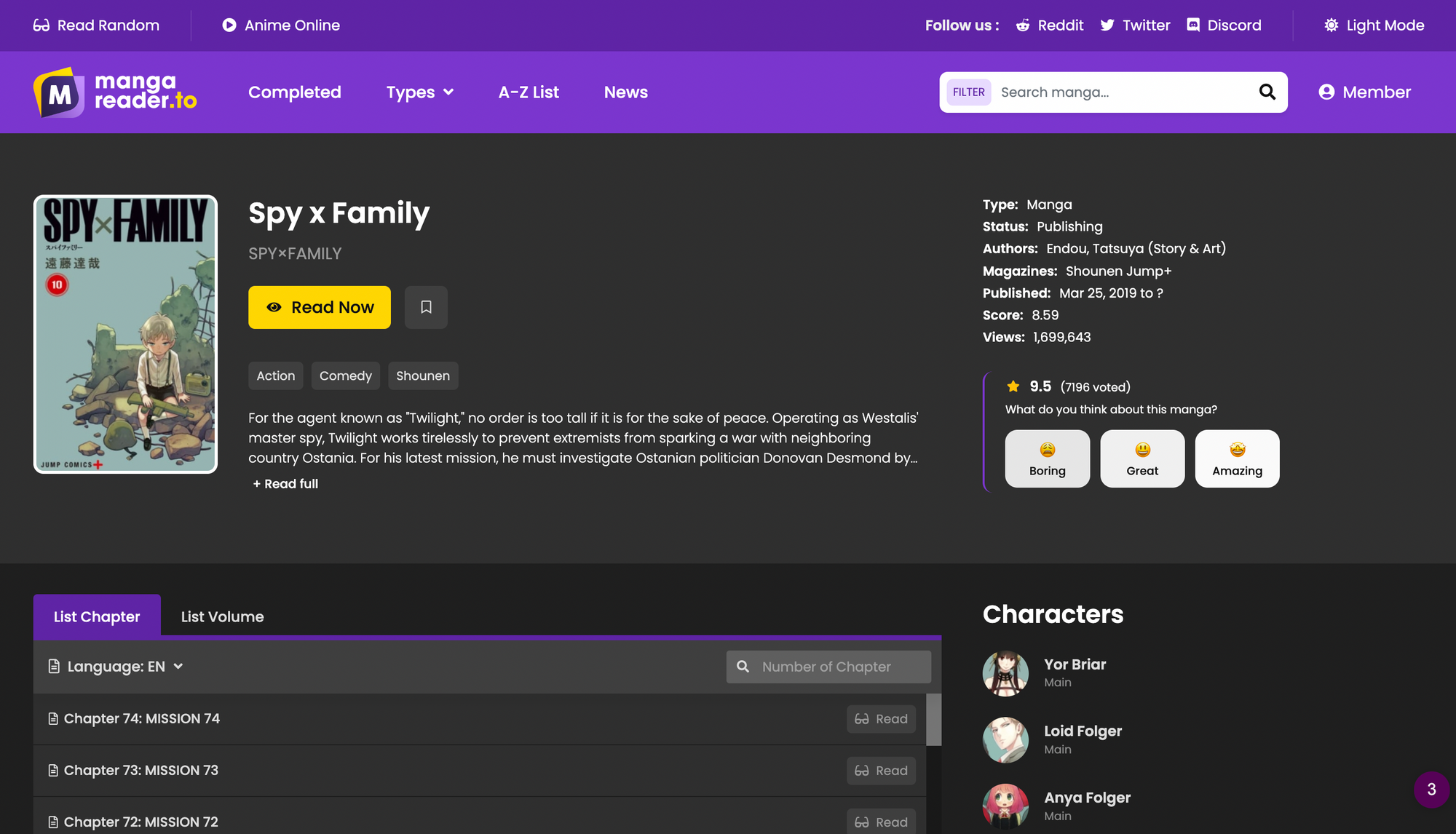Click the Comedy genre tag
1456x834 pixels.
tap(346, 376)
